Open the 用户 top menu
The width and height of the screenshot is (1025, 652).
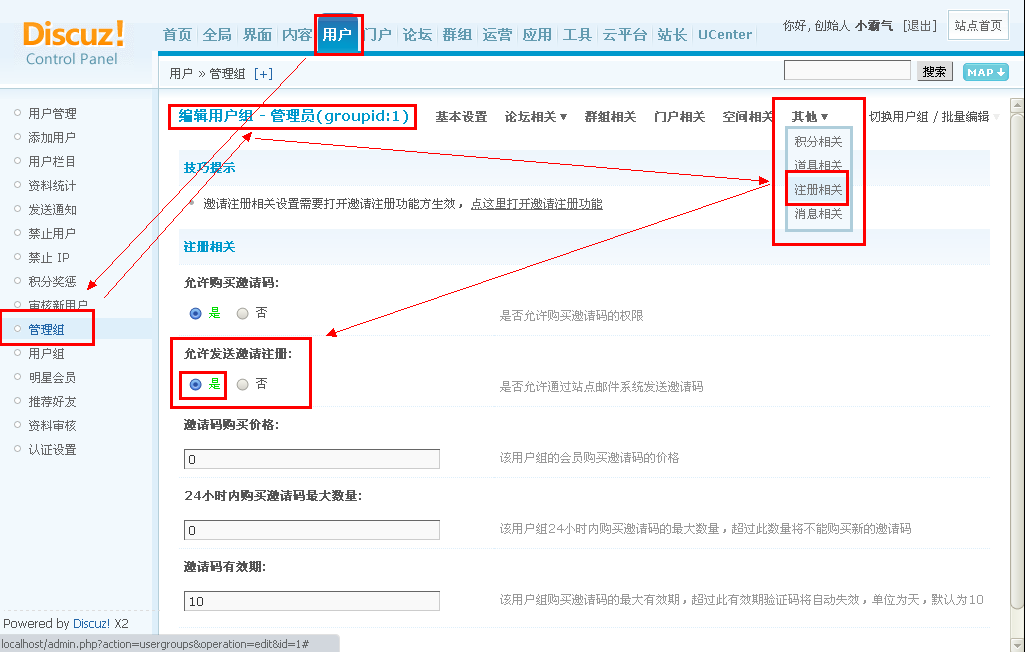pos(337,35)
